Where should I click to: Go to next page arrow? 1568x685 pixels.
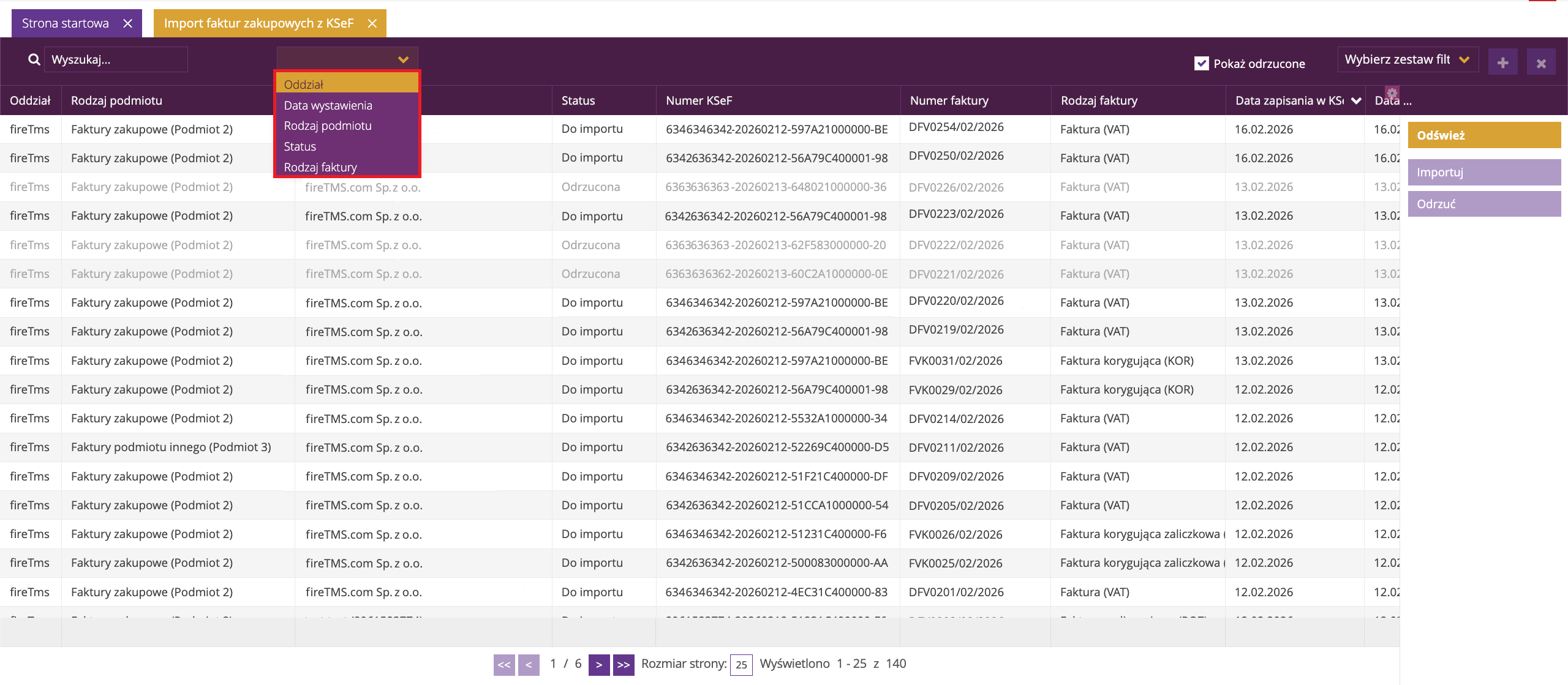(x=598, y=665)
